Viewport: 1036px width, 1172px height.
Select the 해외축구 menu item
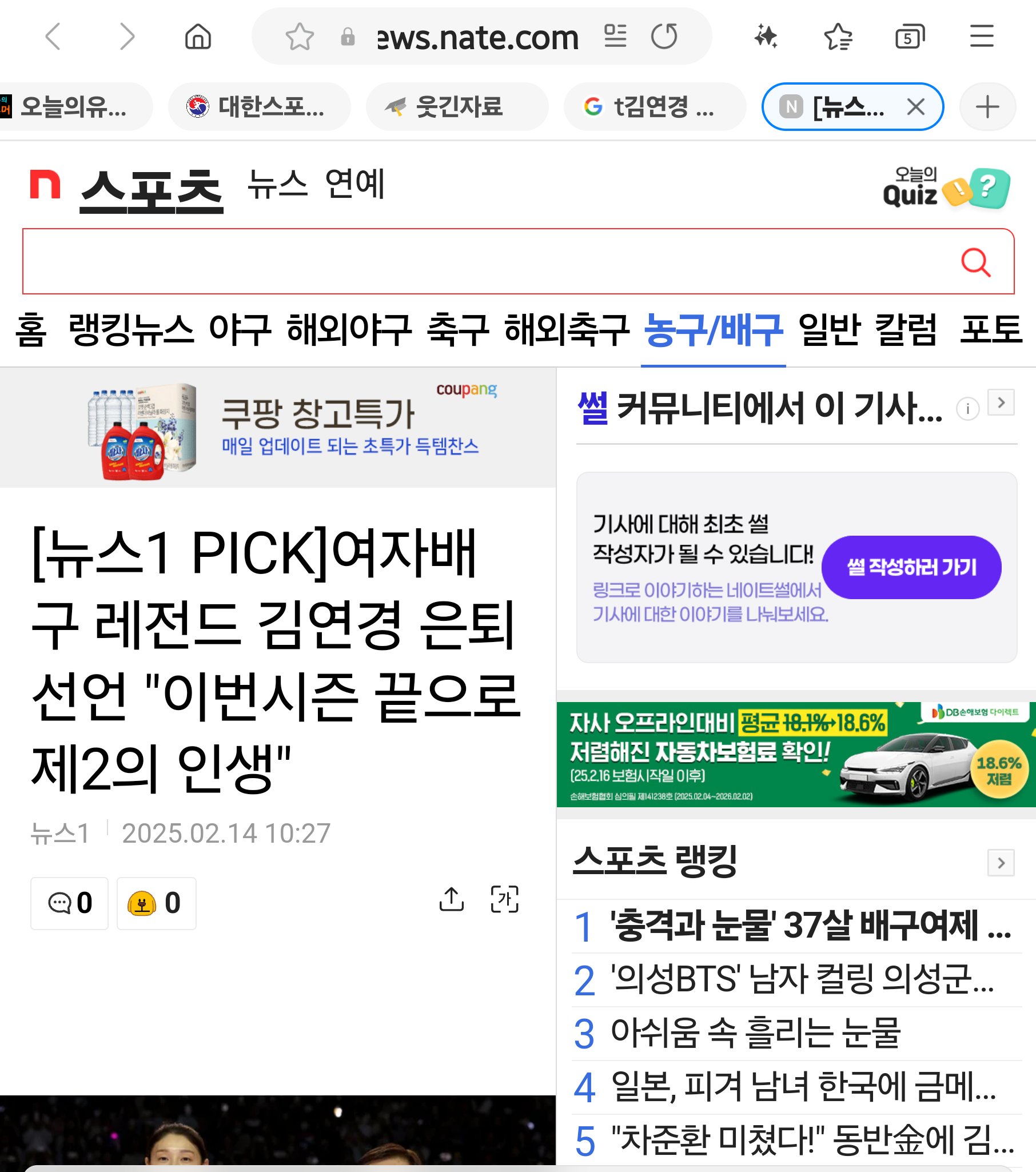click(x=567, y=330)
